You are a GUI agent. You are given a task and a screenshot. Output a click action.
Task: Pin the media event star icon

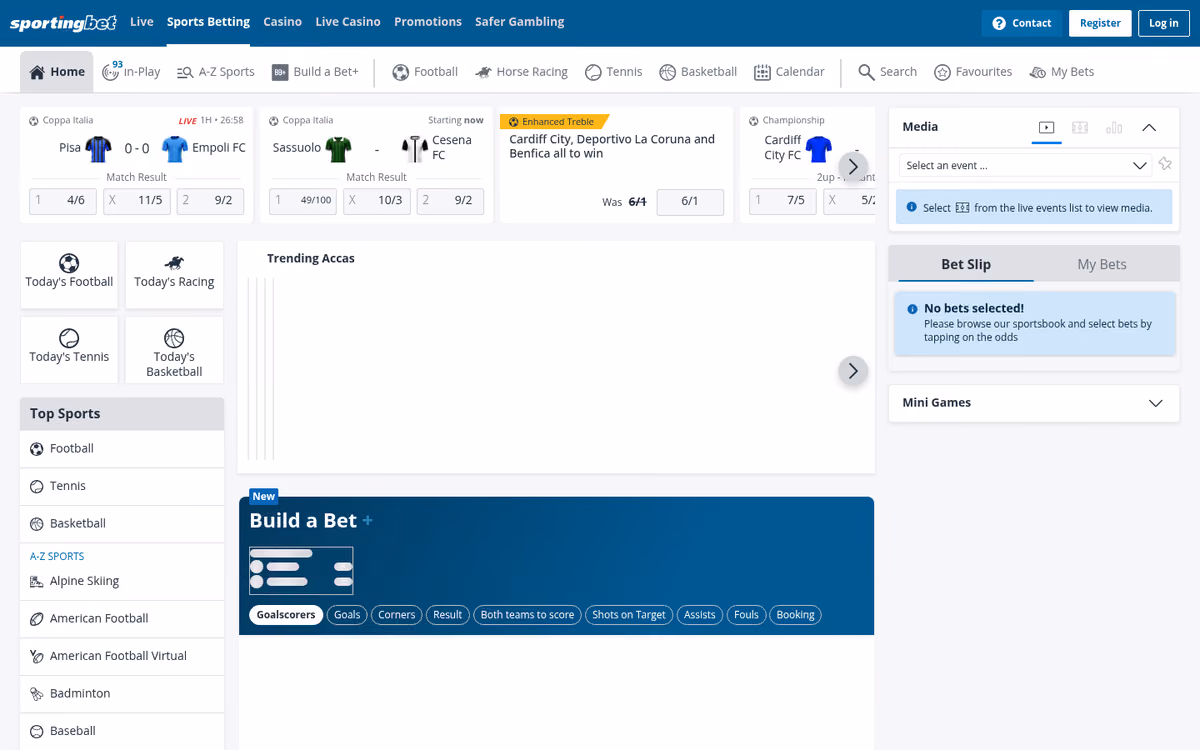1165,164
